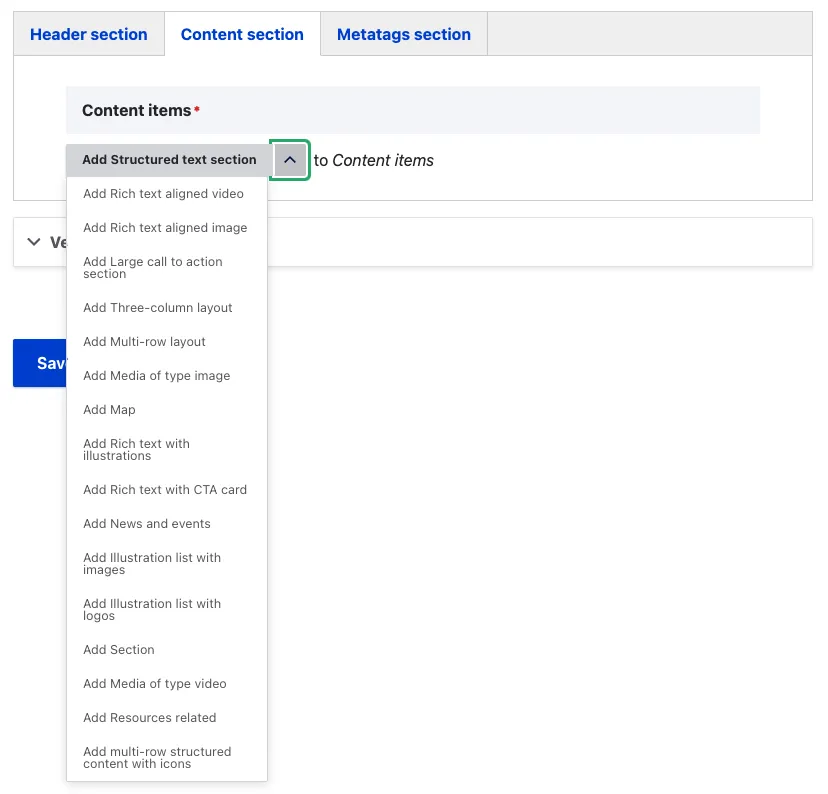Screen dimensions: 828x794
Task: Click Add News and events
Action: click(147, 524)
